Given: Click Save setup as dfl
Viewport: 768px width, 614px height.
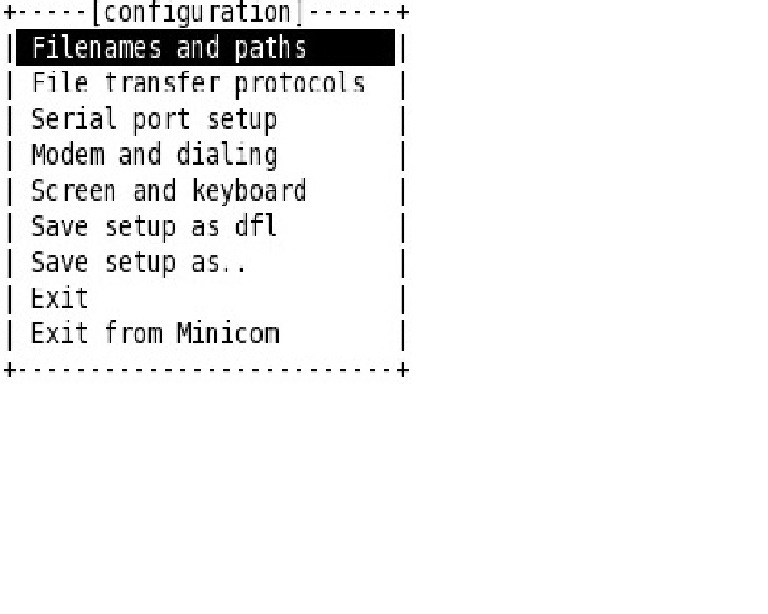Looking at the screenshot, I should [153, 227].
